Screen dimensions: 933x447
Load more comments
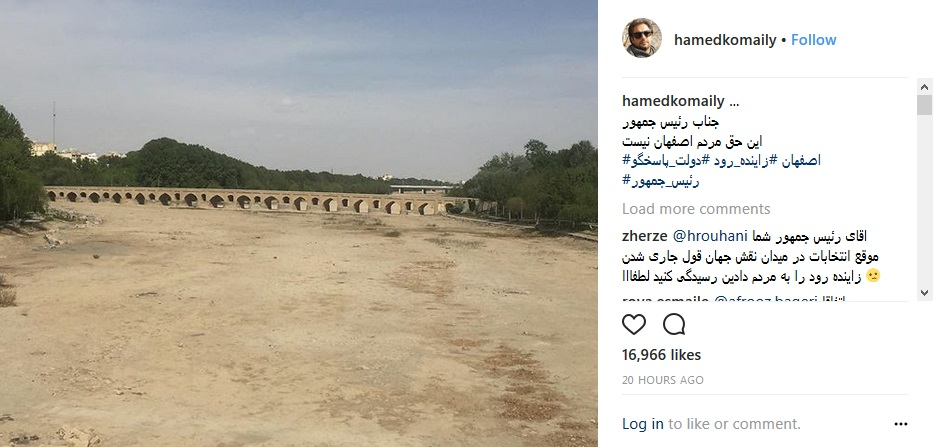(696, 209)
